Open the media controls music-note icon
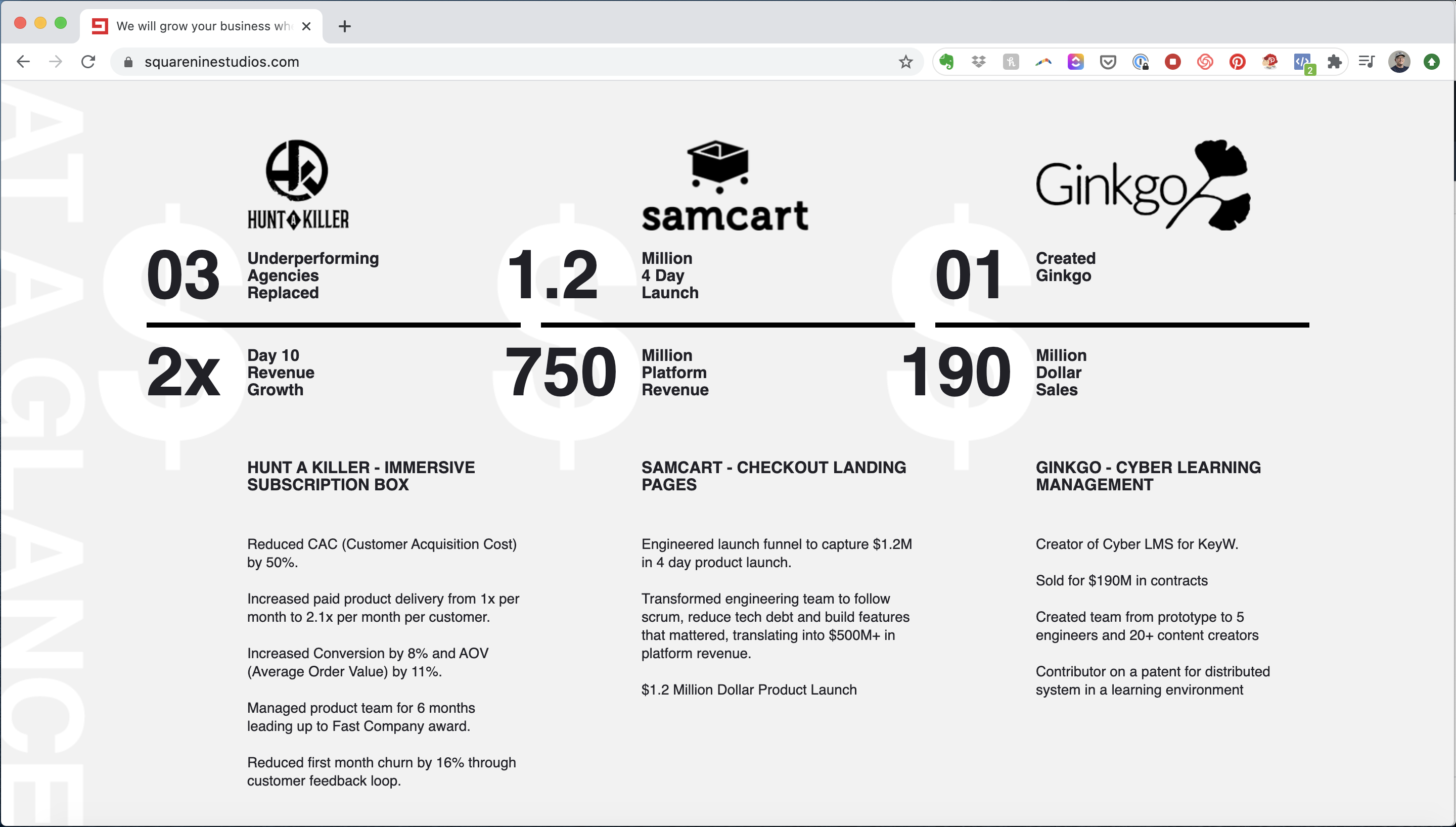This screenshot has height=827, width=1456. 1367,61
